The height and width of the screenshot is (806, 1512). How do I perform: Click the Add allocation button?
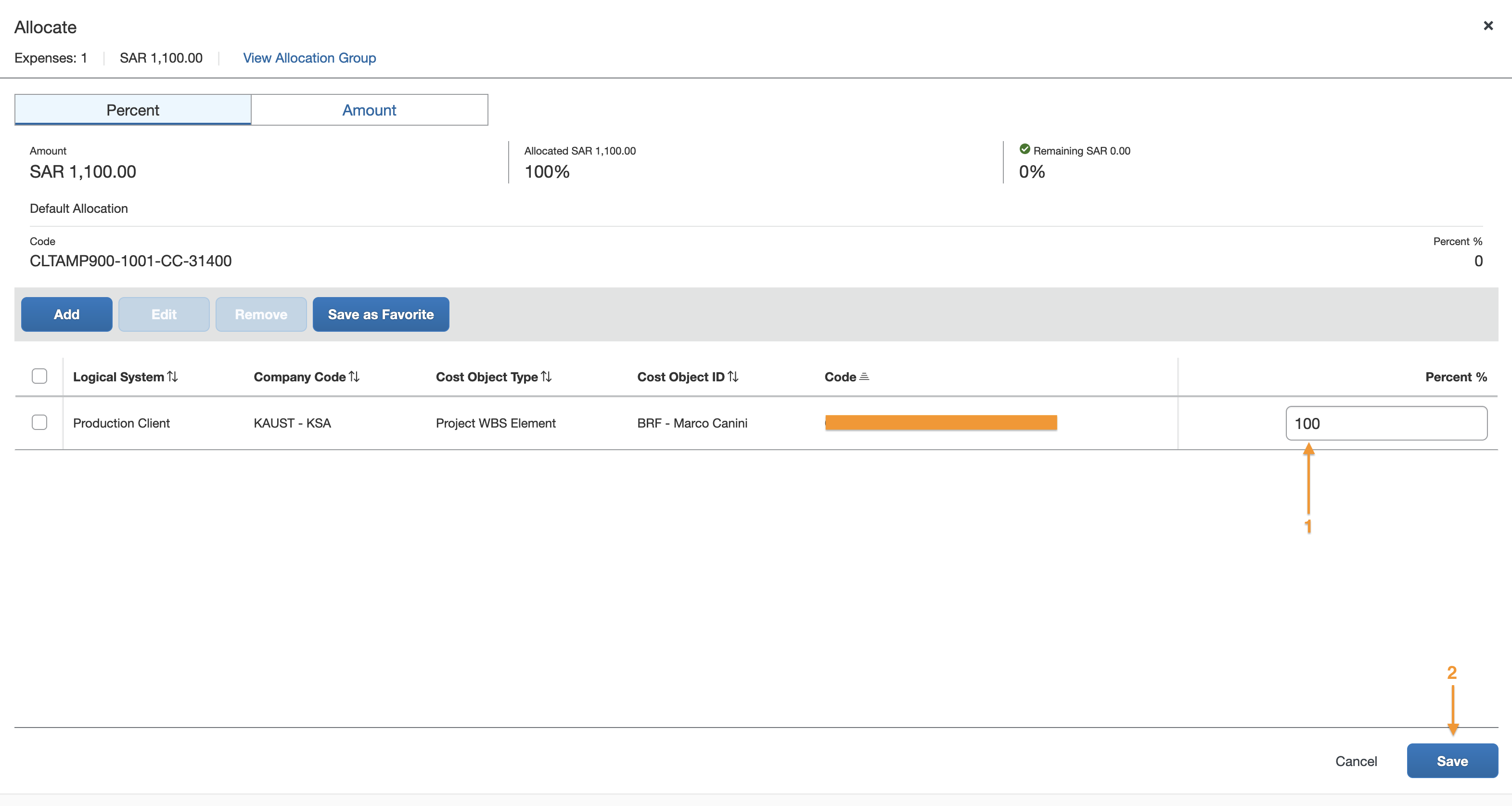click(67, 314)
